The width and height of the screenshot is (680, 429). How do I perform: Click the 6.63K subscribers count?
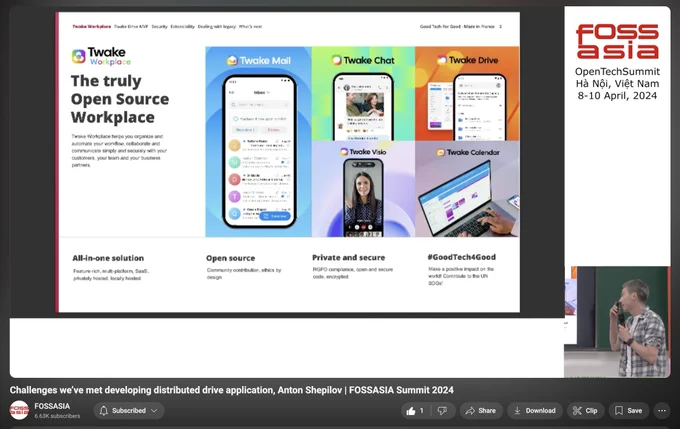(x=57, y=416)
